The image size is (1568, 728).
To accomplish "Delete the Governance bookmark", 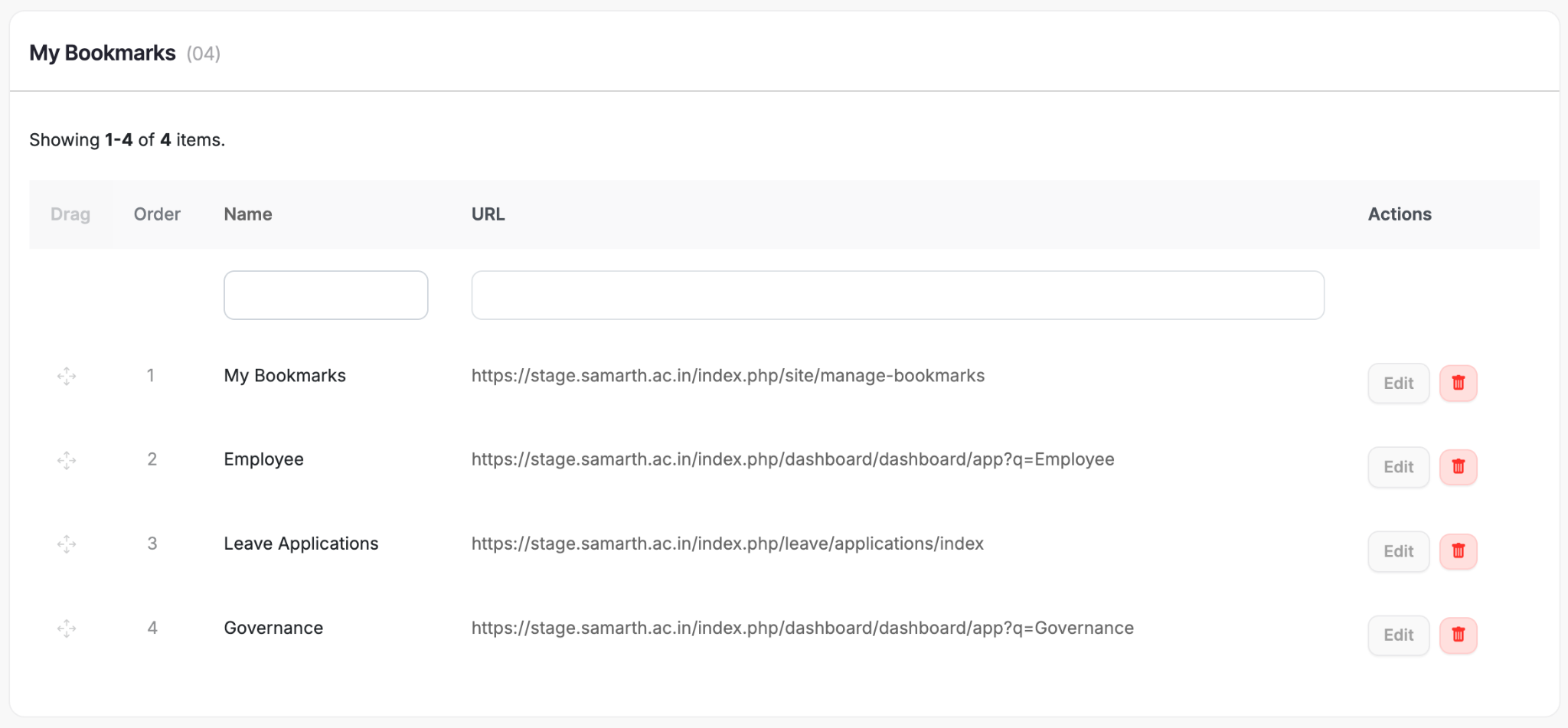I will point(1458,635).
